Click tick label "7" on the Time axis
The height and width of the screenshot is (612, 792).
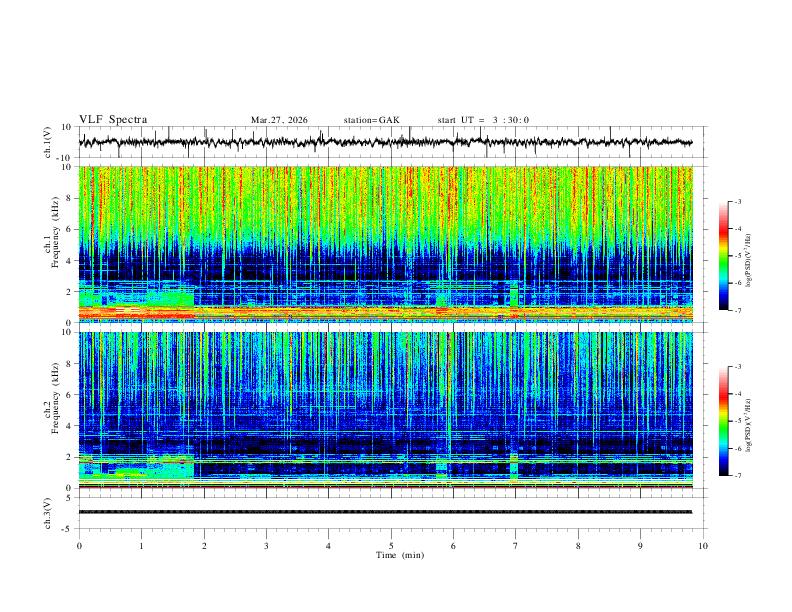click(516, 546)
